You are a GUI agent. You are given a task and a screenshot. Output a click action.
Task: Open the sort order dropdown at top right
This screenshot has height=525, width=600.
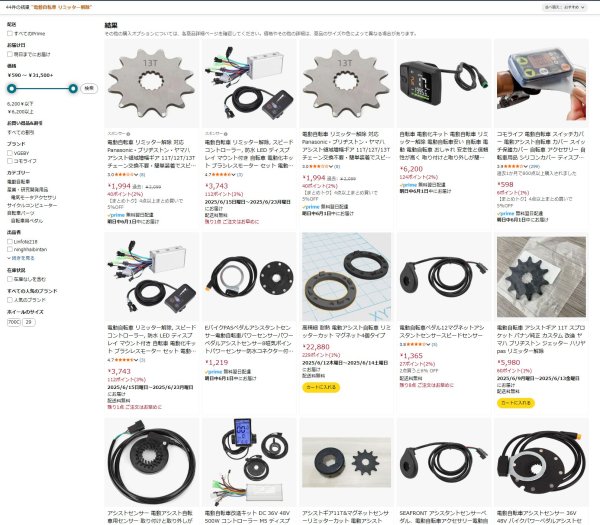(565, 7)
